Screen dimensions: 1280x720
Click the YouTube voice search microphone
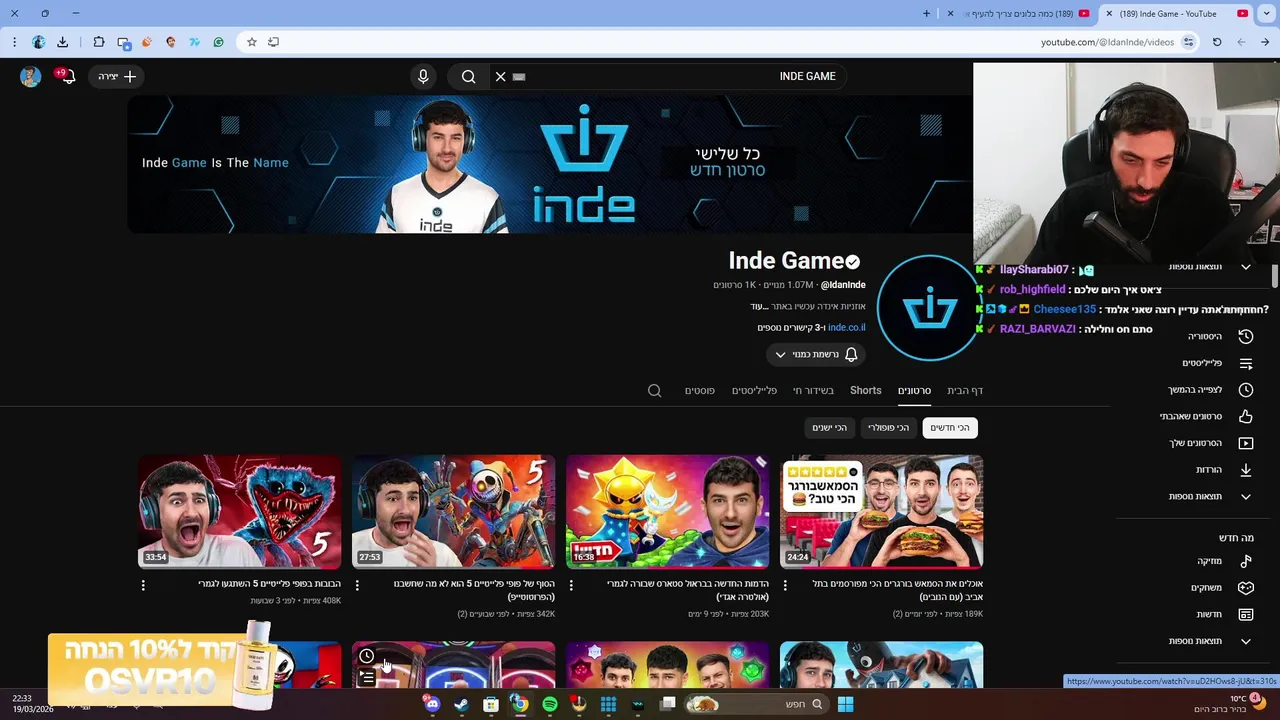(x=423, y=76)
